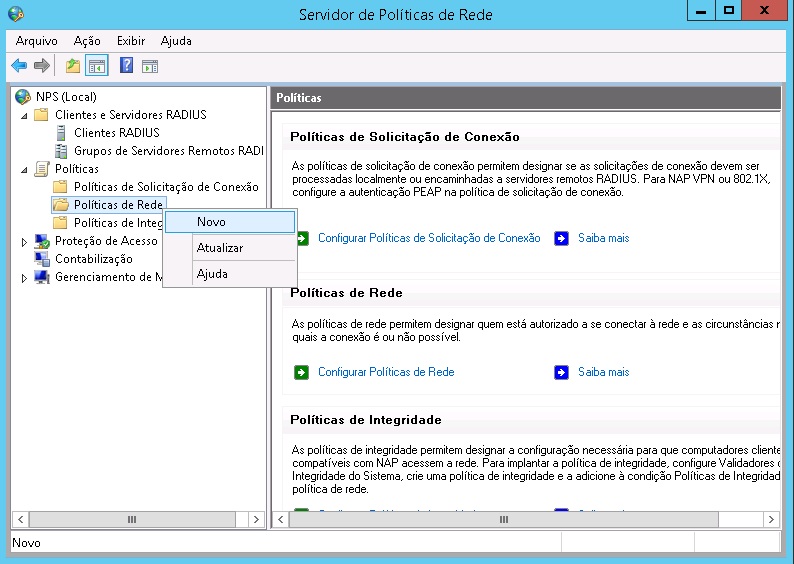Open the Ajuda menu in menu bar
The height and width of the screenshot is (564, 794).
176,41
